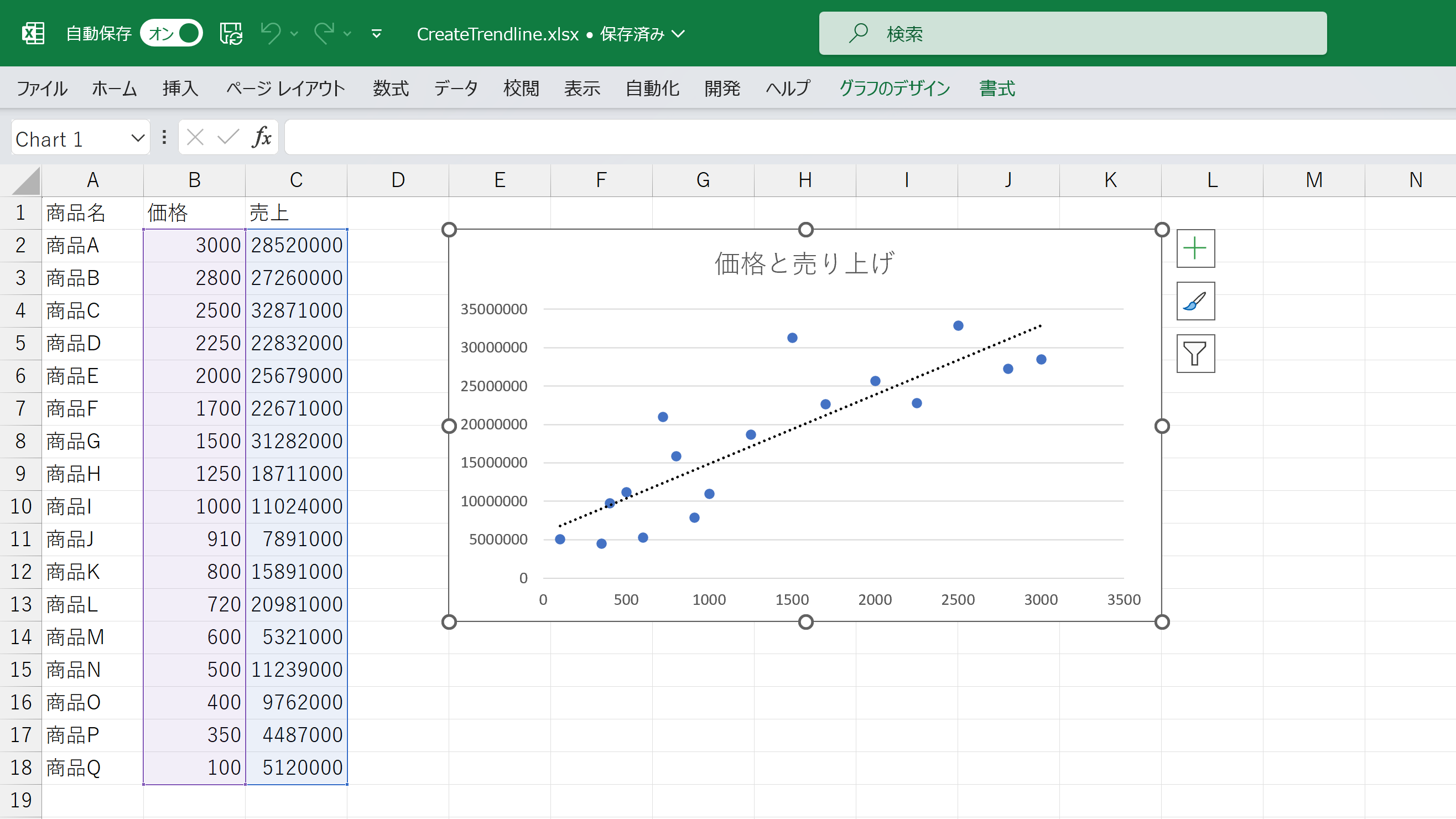Open the 校閲 tab
Viewport: 1456px width, 819px height.
(521, 88)
